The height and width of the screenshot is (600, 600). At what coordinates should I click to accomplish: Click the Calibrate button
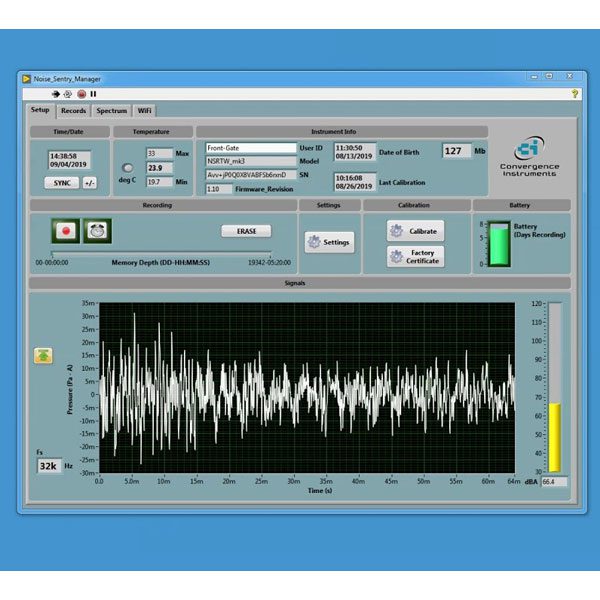(415, 231)
